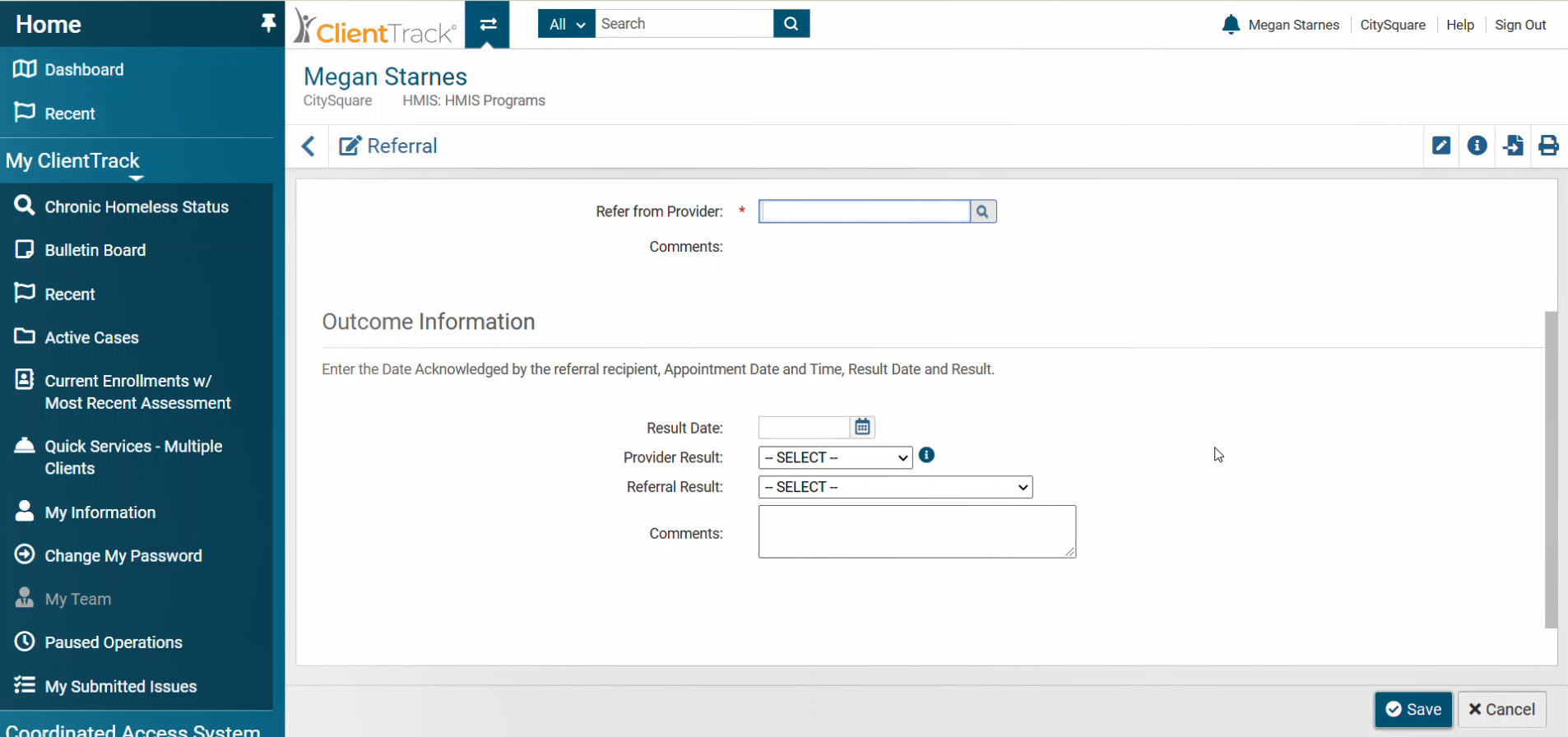Click the Save button
This screenshot has width=1568, height=737.
click(1413, 709)
